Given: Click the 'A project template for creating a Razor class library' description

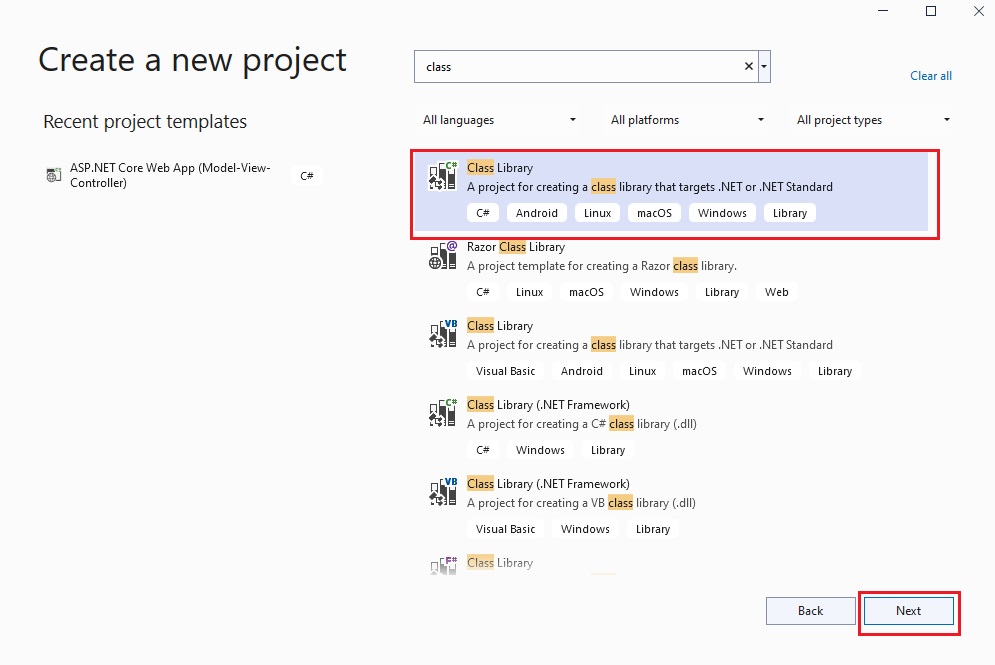Looking at the screenshot, I should coord(602,266).
